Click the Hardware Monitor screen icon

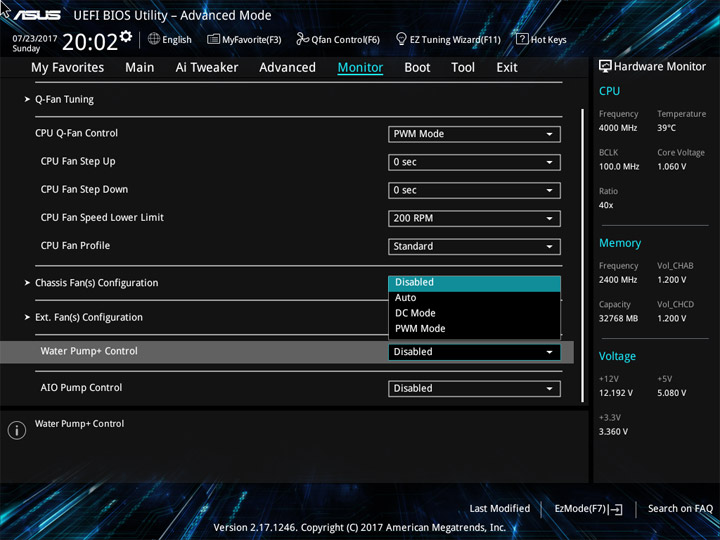(x=605, y=66)
